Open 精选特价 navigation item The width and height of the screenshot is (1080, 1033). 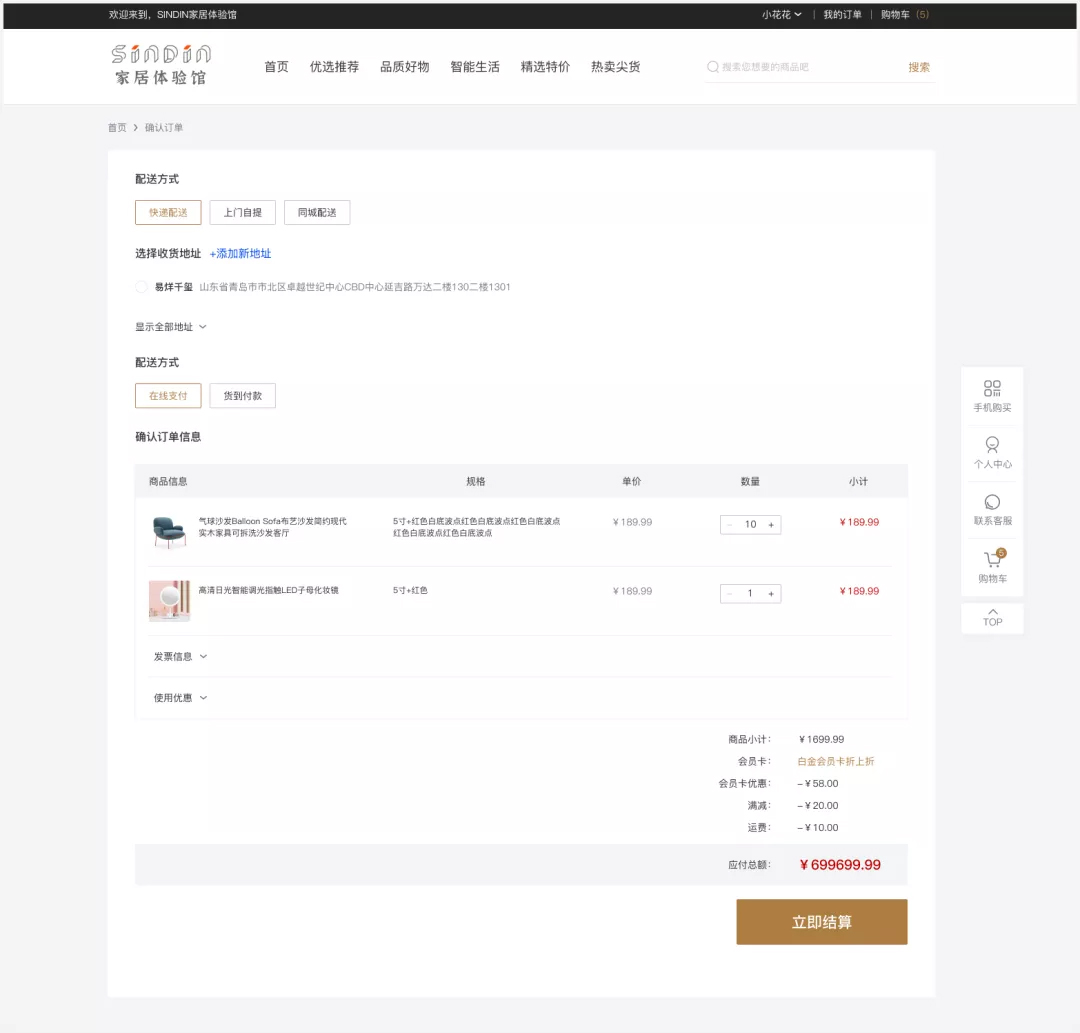tap(545, 67)
